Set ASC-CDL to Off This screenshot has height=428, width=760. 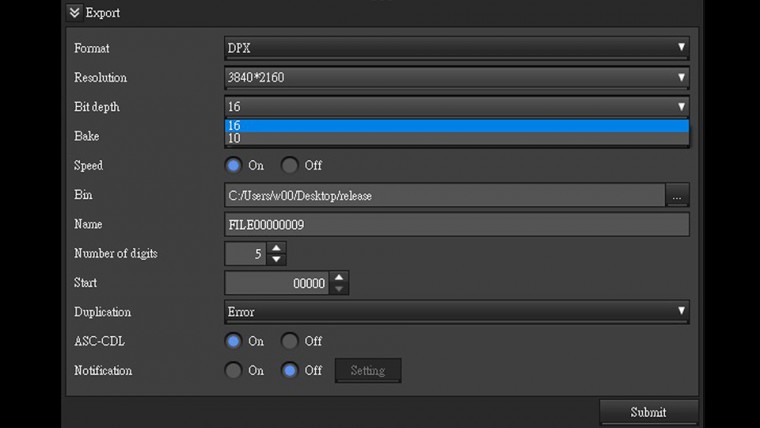coord(290,341)
